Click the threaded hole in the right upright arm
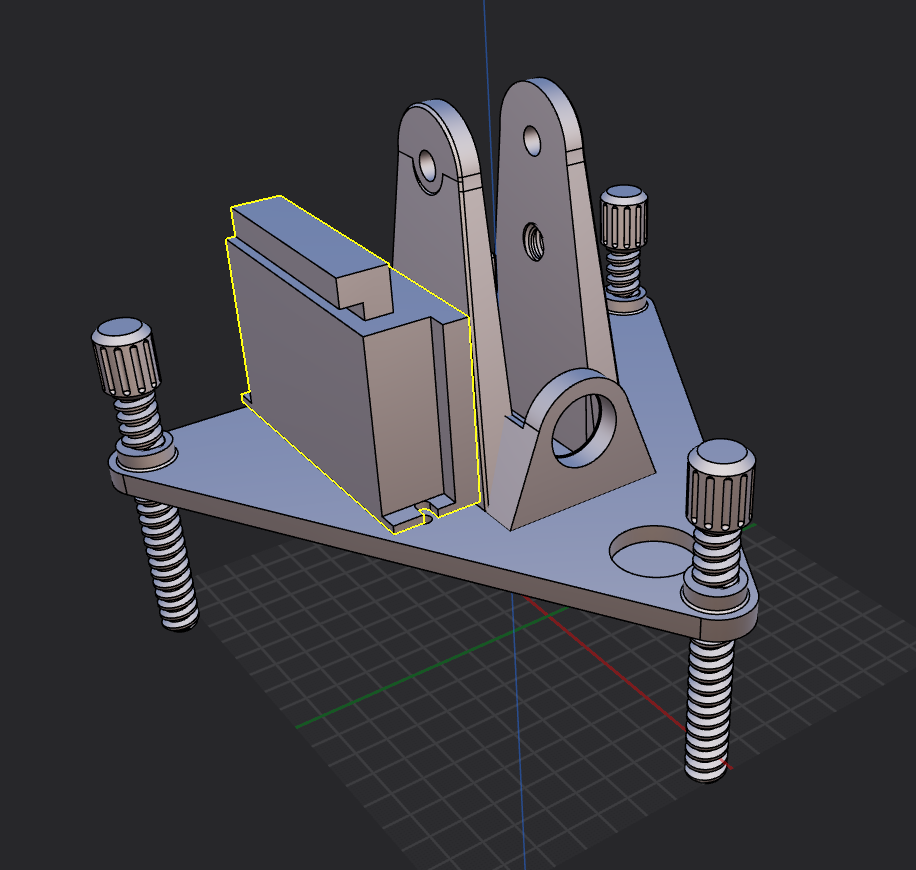916x870 pixels. click(533, 241)
